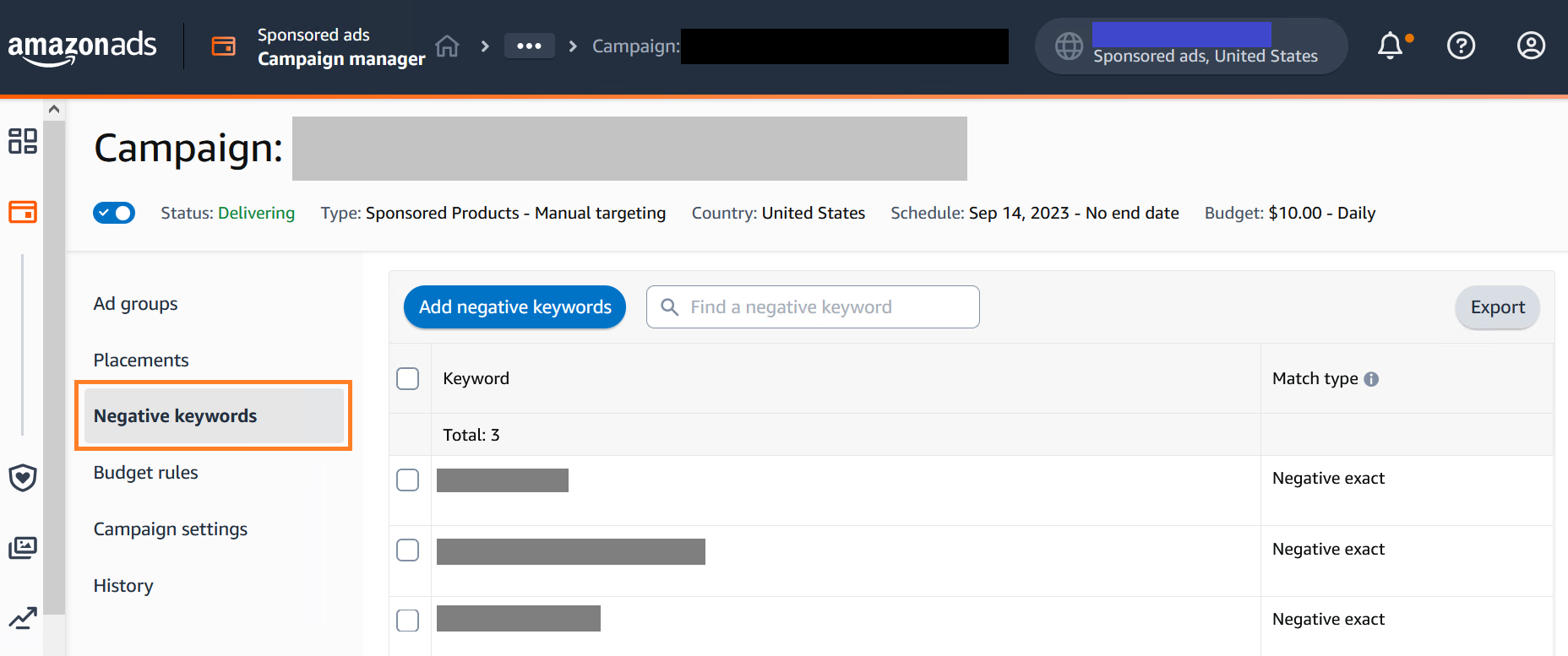The height and width of the screenshot is (656, 1568).
Task: Click the Keyword column header
Action: coord(476,378)
